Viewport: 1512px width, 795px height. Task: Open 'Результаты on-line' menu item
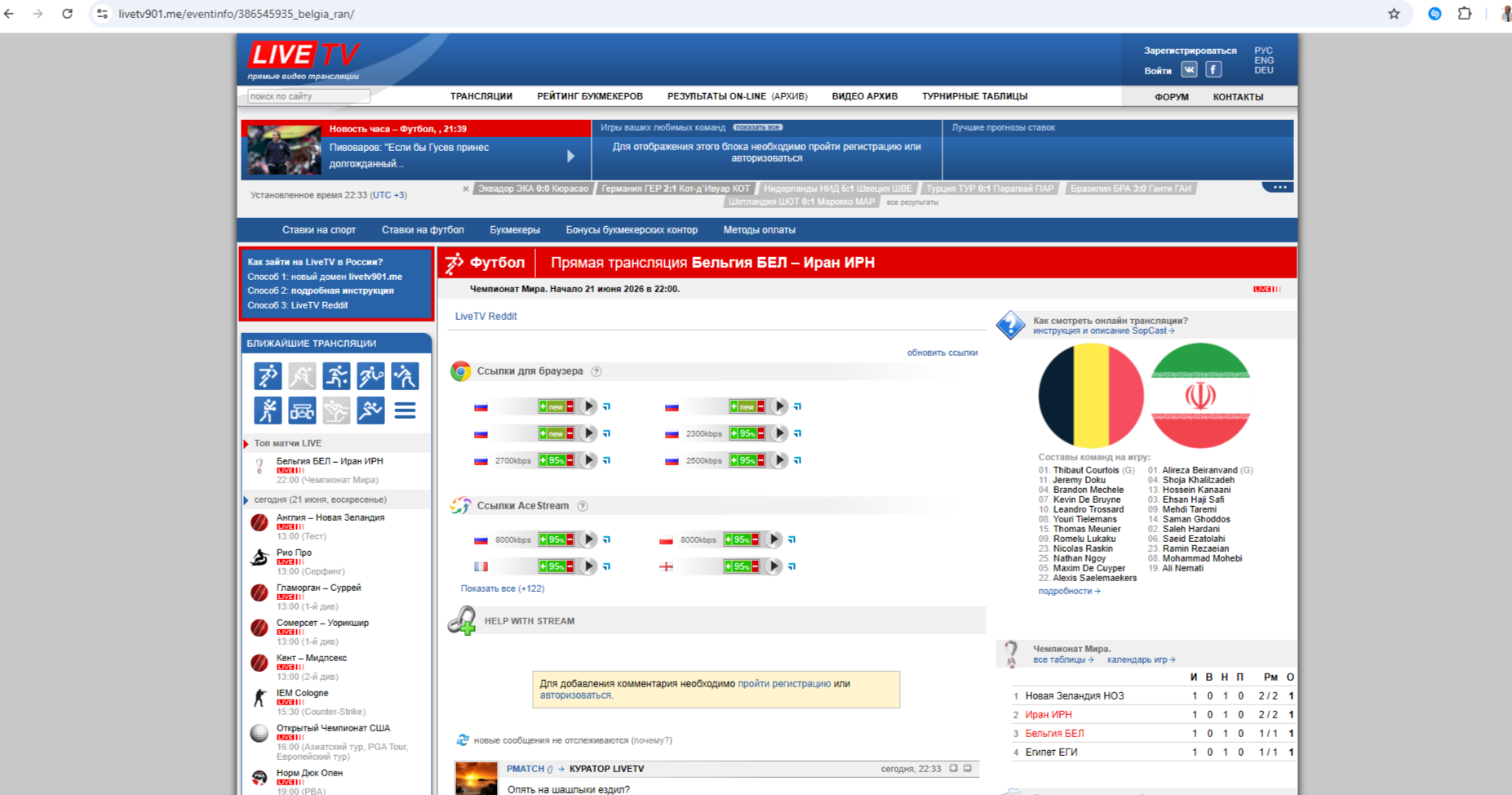(x=716, y=96)
